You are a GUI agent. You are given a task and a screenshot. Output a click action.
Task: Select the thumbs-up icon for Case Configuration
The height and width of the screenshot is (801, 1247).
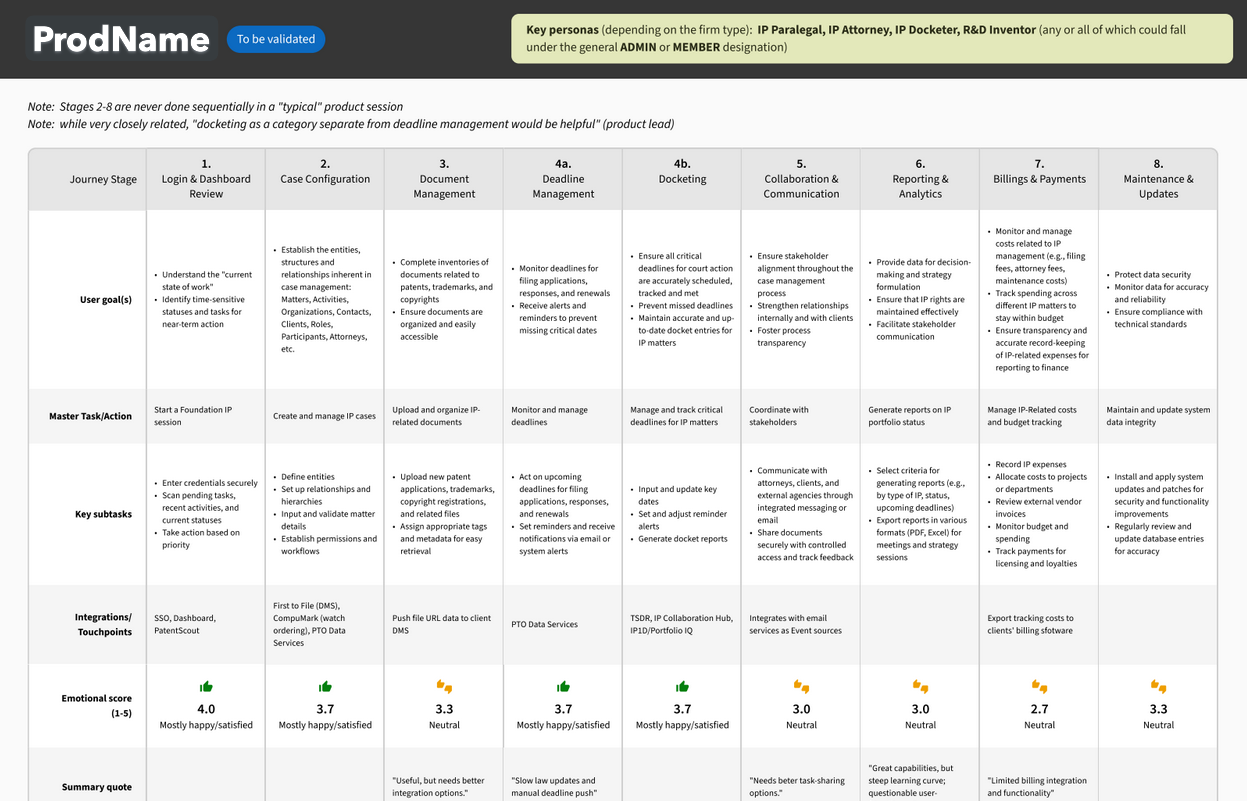[325, 686]
